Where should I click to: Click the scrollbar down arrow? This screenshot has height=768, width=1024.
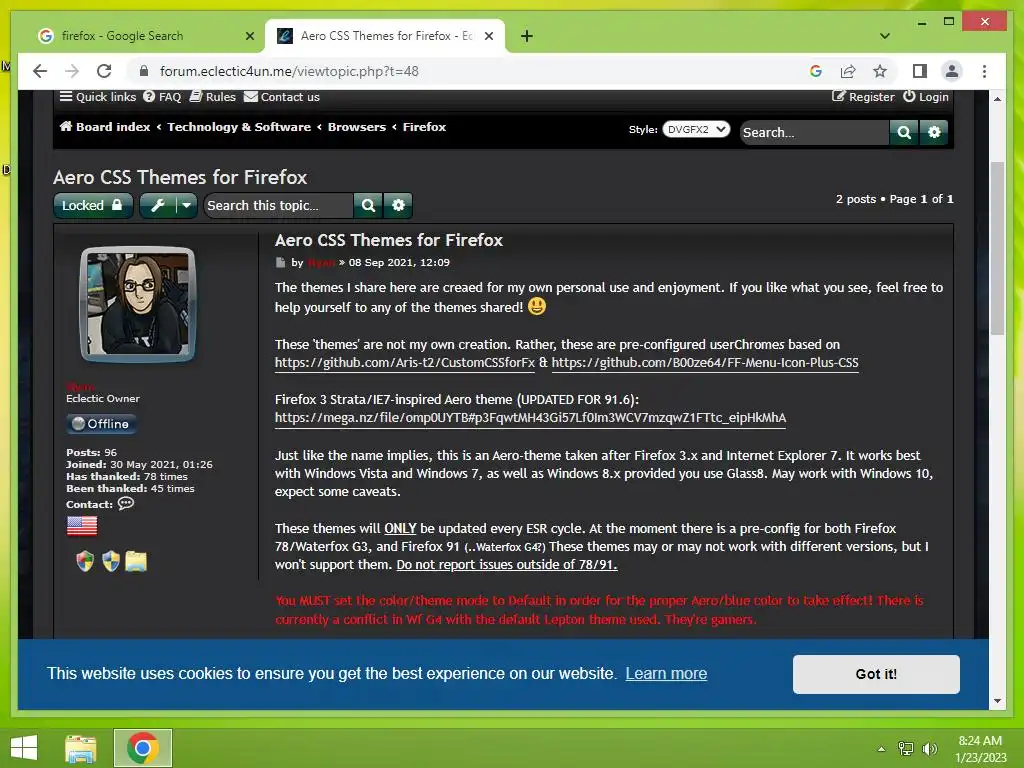tap(997, 701)
